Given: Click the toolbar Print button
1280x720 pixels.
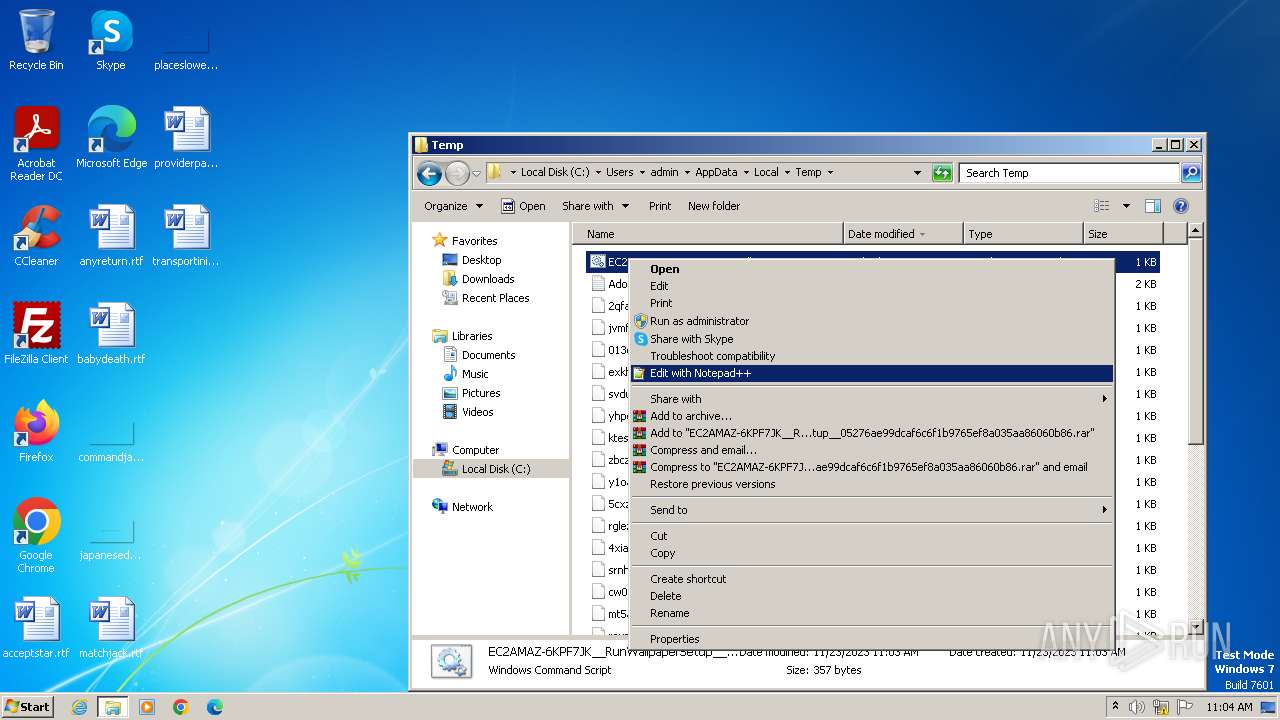Looking at the screenshot, I should tap(660, 206).
